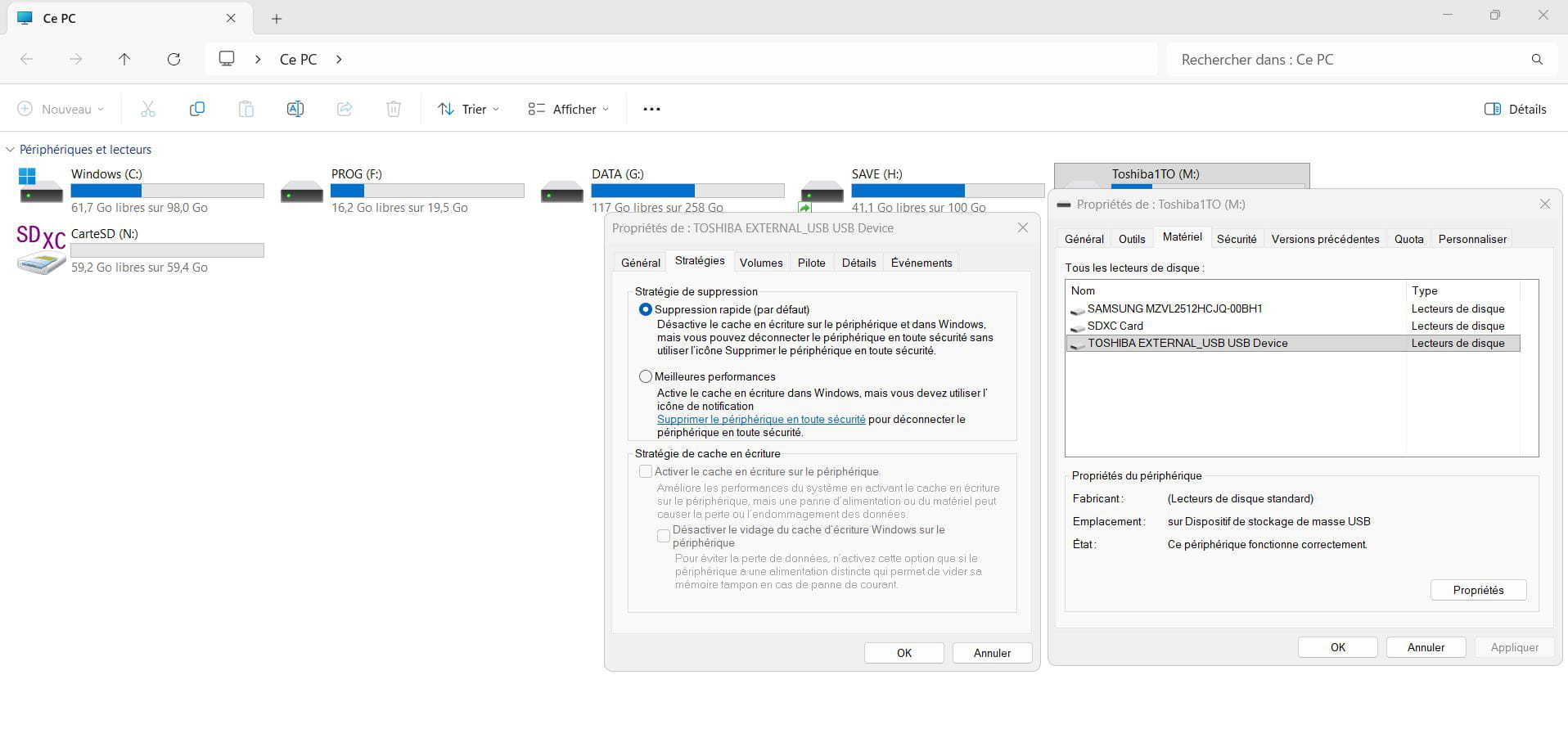Click the Paste clipboard icon
The image size is (1568, 729).
tap(246, 109)
